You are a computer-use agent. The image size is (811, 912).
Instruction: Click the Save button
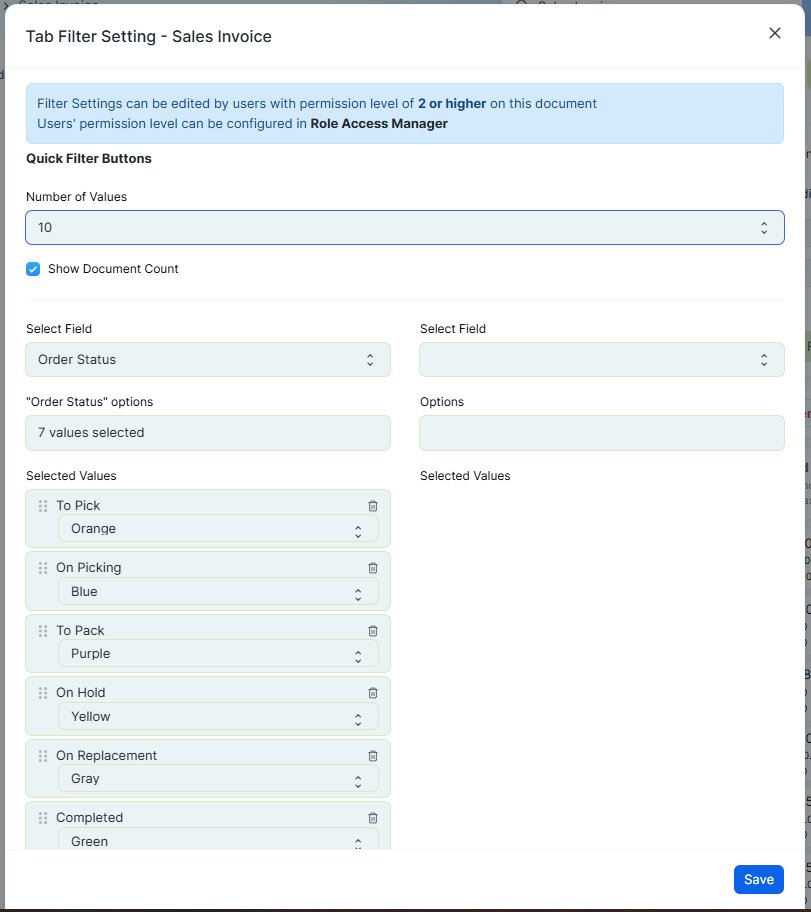[x=759, y=879]
